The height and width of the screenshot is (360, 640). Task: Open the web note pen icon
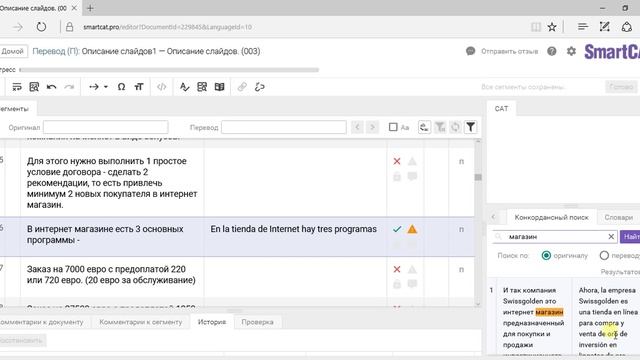pos(604,27)
